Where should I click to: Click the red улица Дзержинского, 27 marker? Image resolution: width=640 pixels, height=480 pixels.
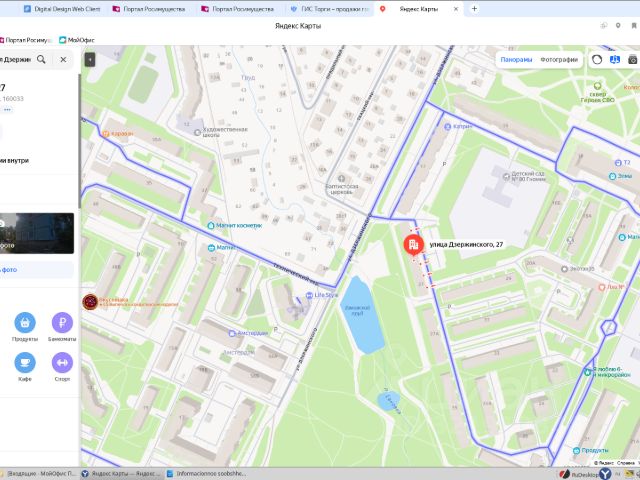click(413, 244)
